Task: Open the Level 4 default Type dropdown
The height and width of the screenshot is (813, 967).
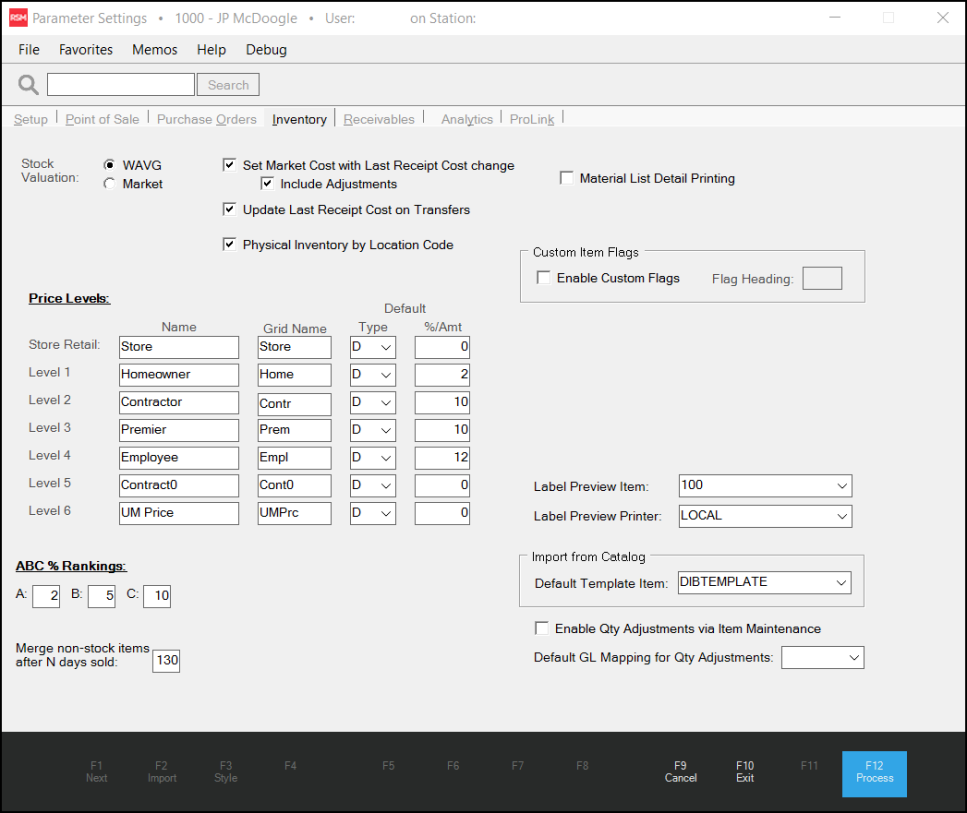Action: (x=372, y=458)
